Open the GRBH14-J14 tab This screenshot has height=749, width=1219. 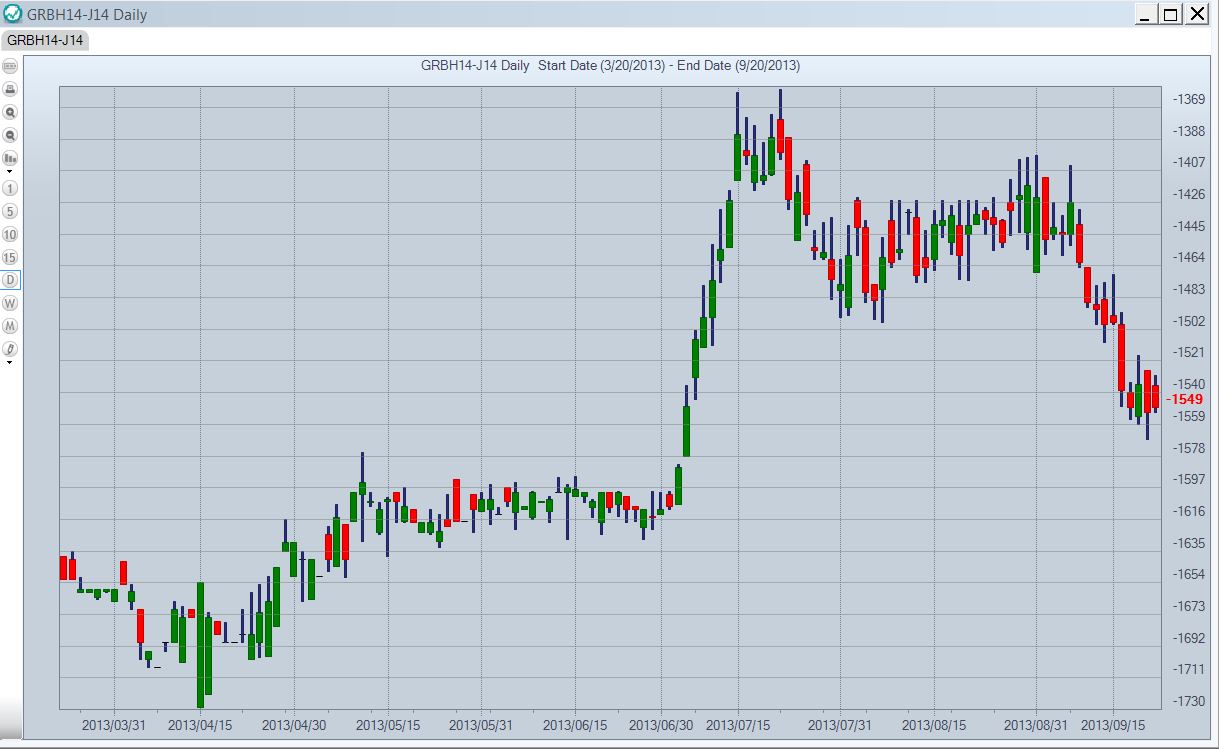tap(46, 40)
